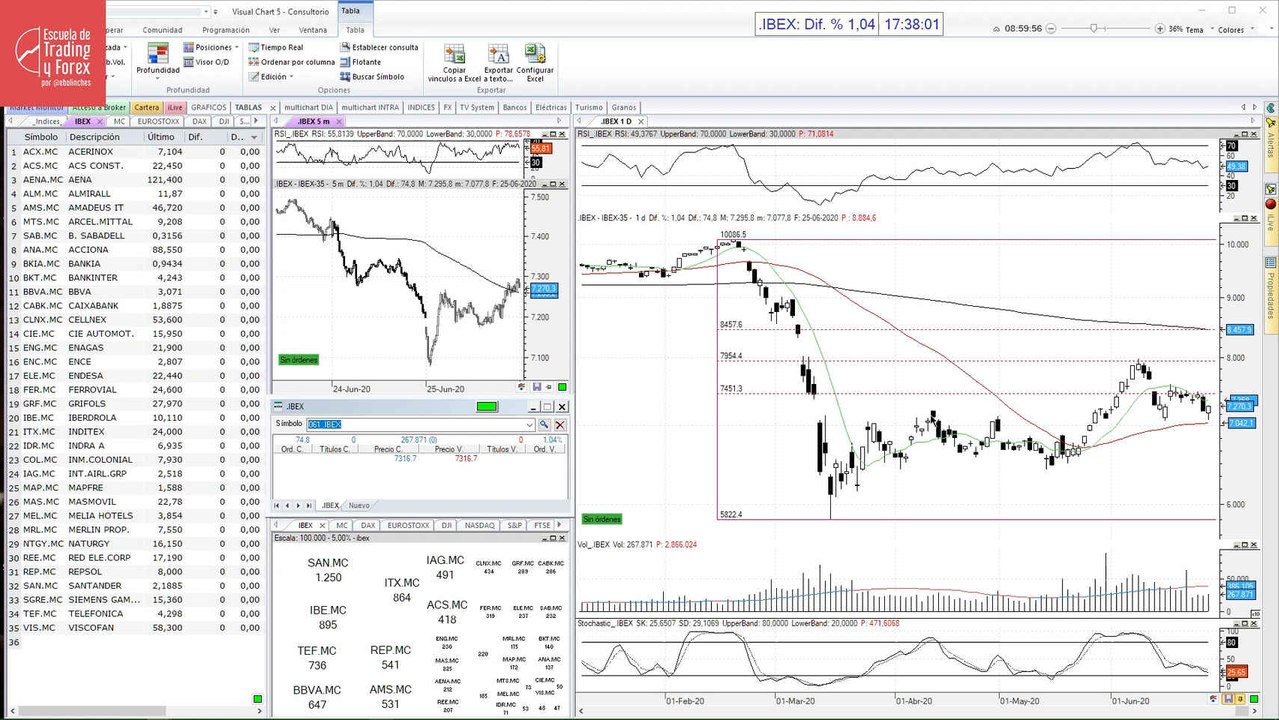Click the Último column header
Viewport: 1279px width, 720px height.
160,137
